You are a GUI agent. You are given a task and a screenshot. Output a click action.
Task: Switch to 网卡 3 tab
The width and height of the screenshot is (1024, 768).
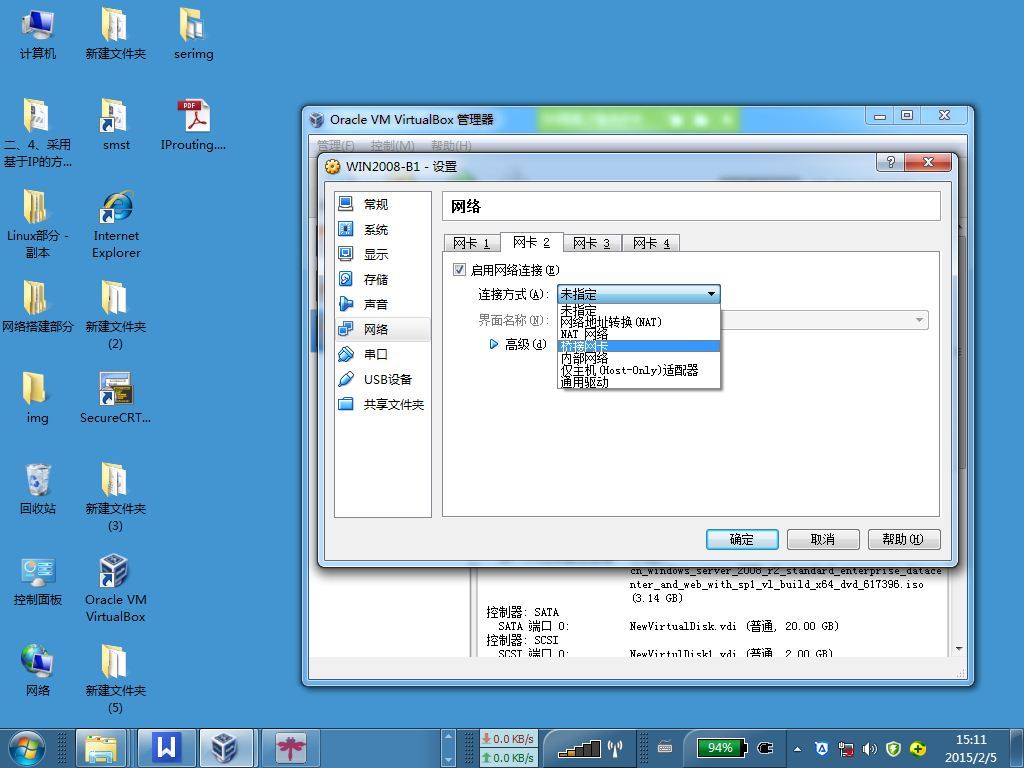[x=591, y=243]
